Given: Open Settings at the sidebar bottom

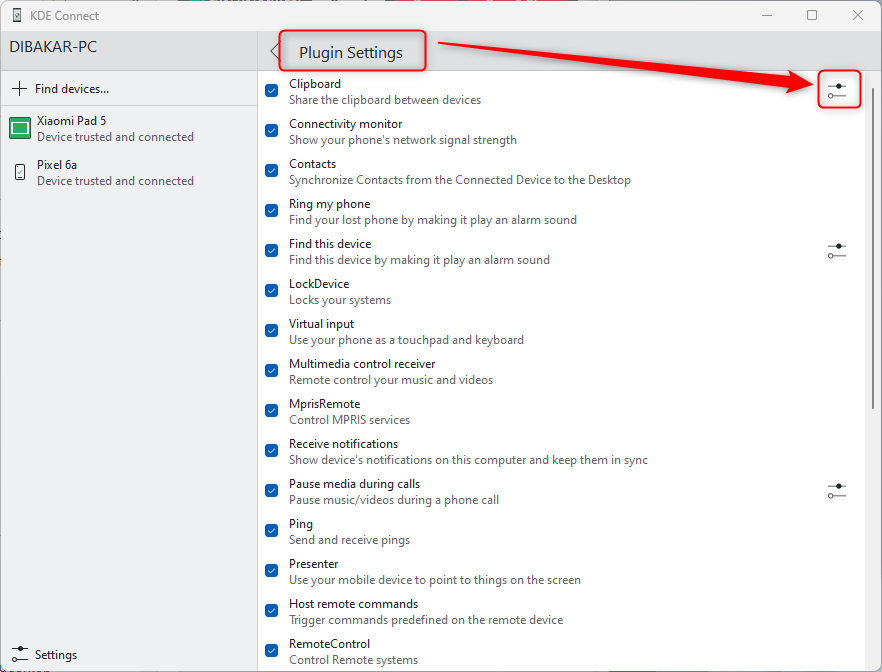Looking at the screenshot, I should click(129, 654).
